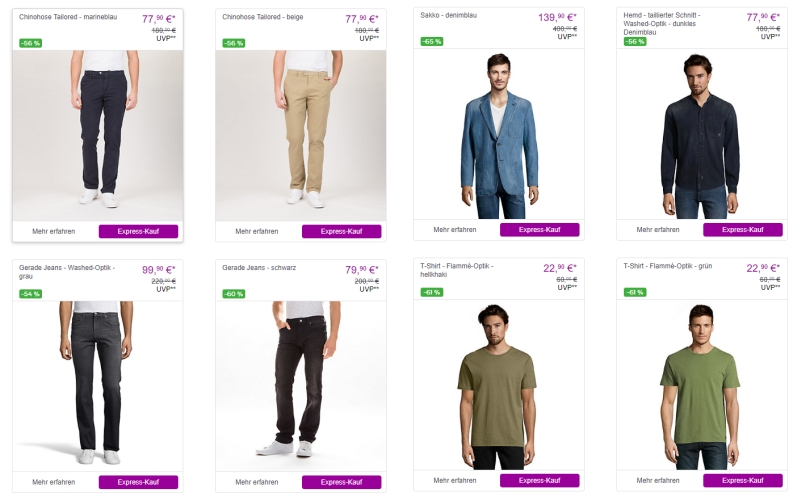Screen dimensions: 800x501
Task: Select Mehr erfahren for grey washed jeans
Action: (54, 482)
